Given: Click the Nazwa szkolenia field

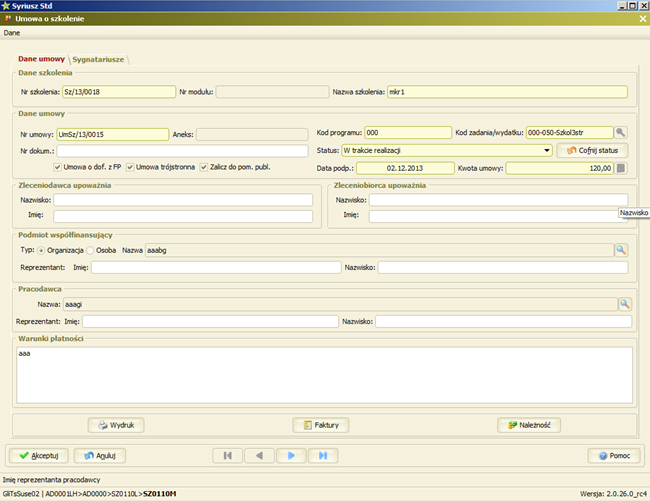Looking at the screenshot, I should [507, 92].
